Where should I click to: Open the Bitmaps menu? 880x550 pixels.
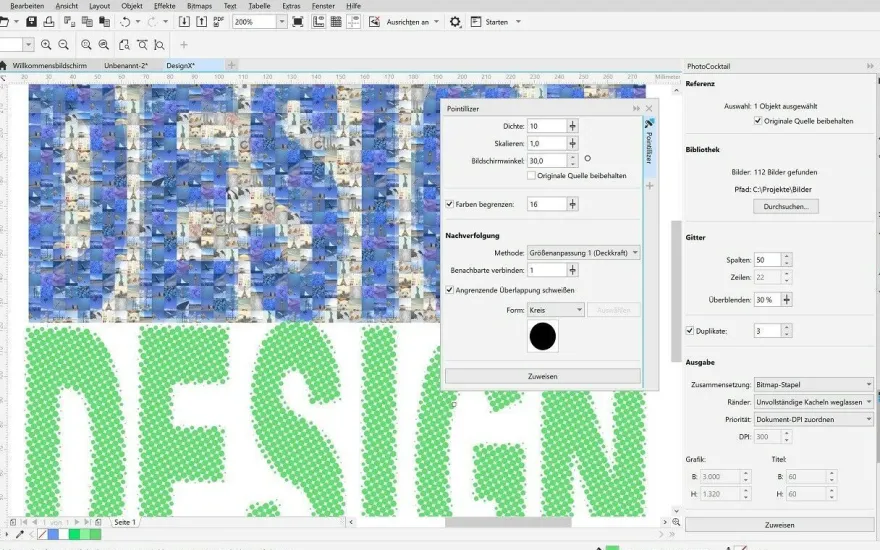[x=199, y=6]
